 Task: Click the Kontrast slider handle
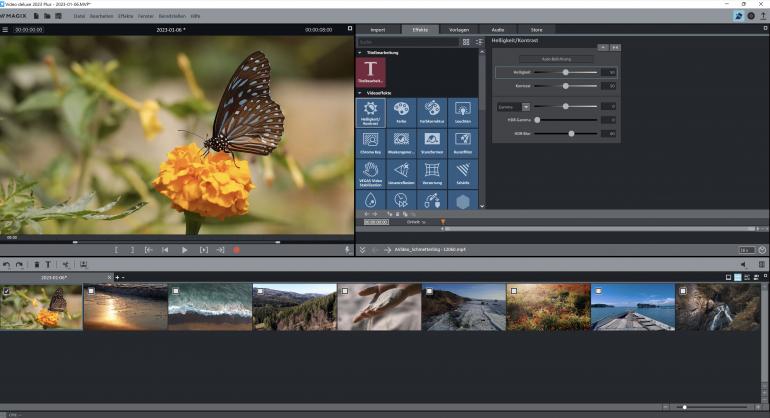(566, 86)
